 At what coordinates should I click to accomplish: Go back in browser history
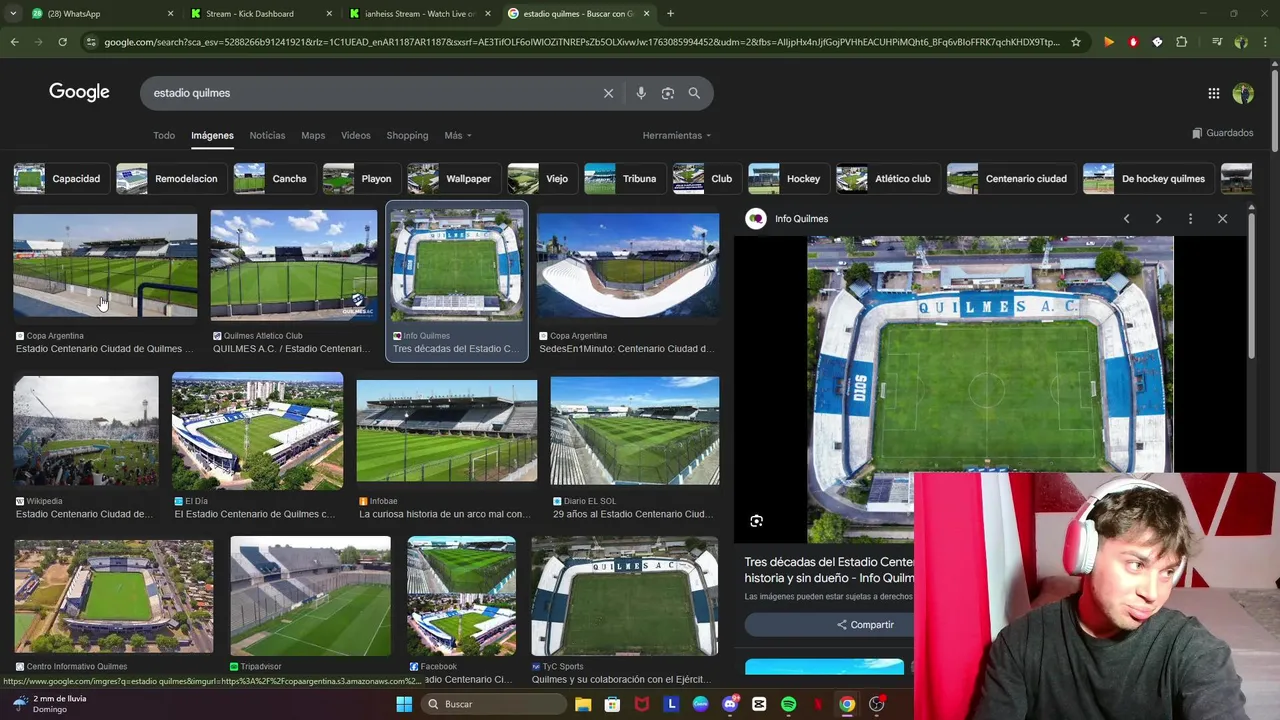(x=14, y=42)
